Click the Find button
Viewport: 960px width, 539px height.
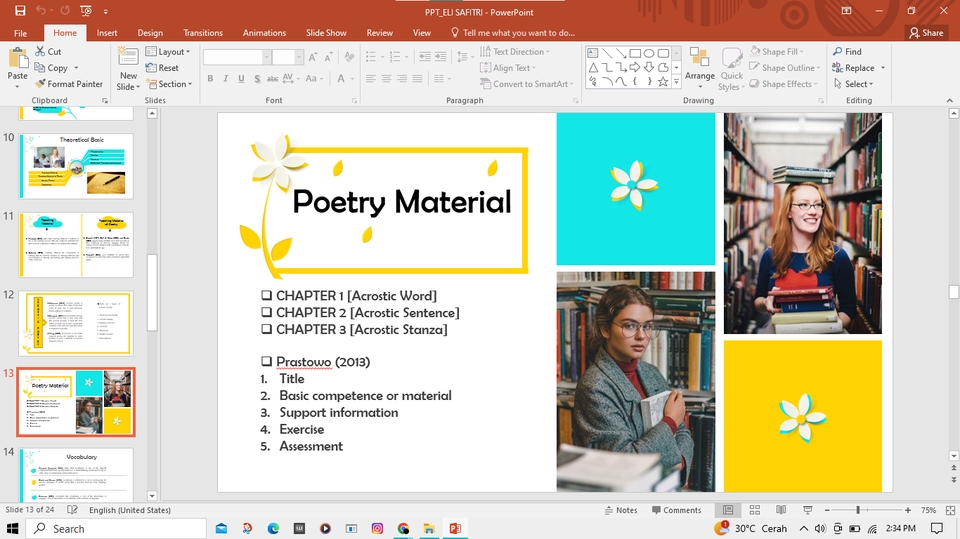pos(847,52)
